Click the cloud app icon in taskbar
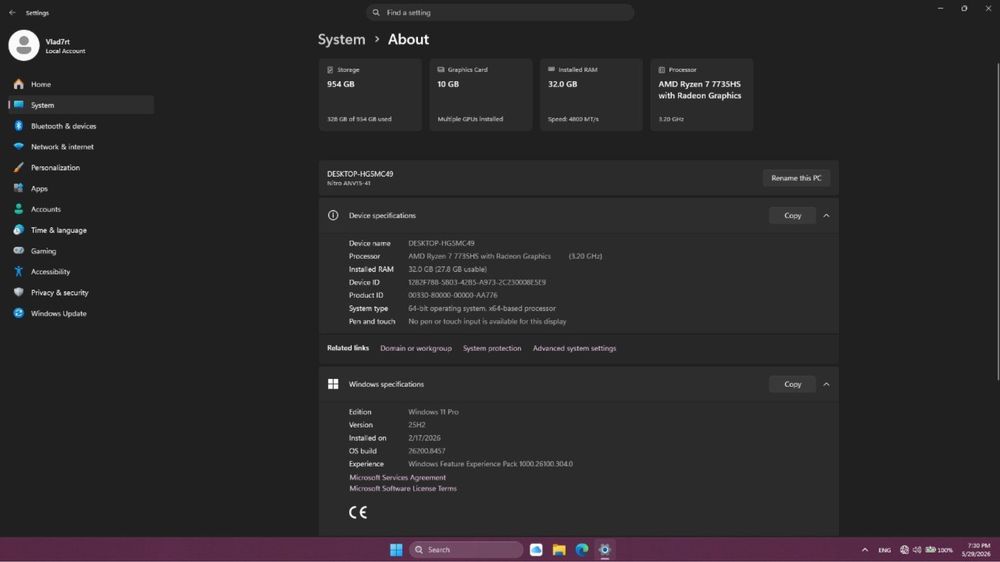 536,550
